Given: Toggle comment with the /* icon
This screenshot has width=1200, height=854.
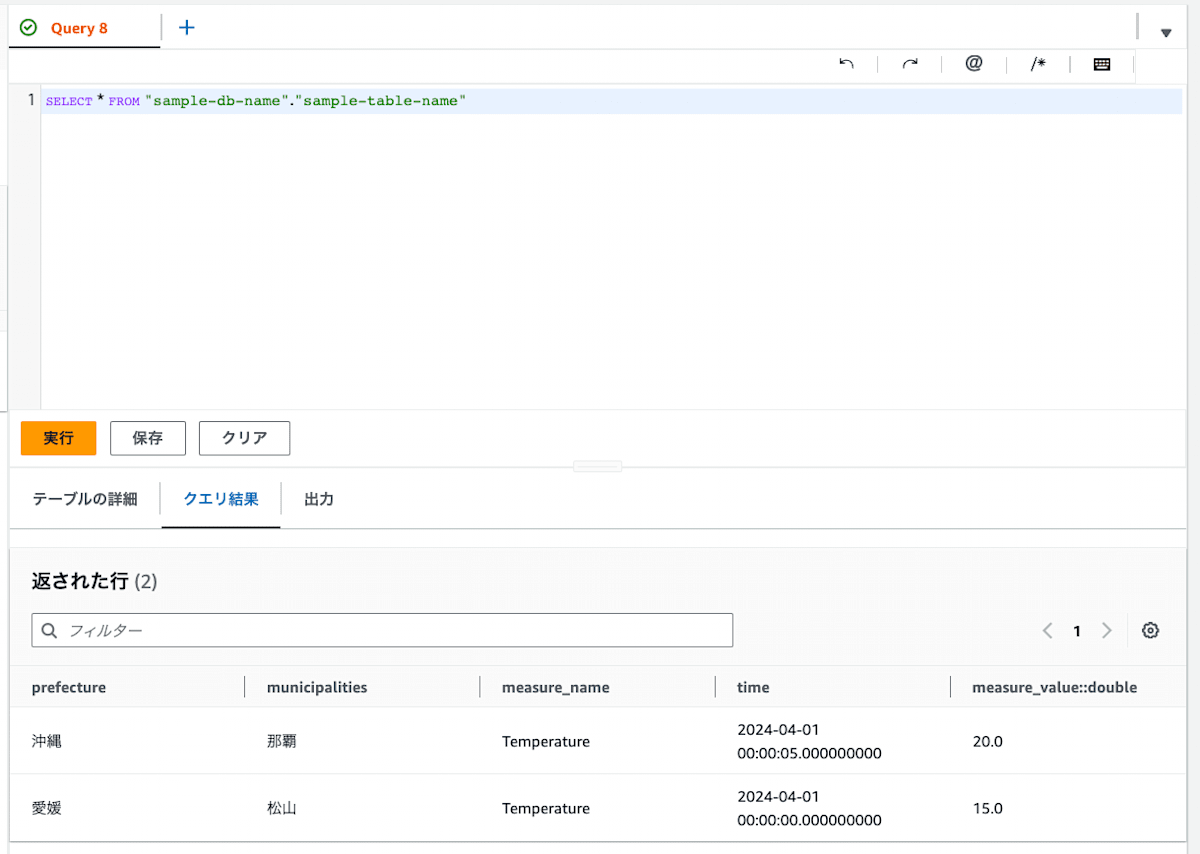Looking at the screenshot, I should click(1038, 64).
